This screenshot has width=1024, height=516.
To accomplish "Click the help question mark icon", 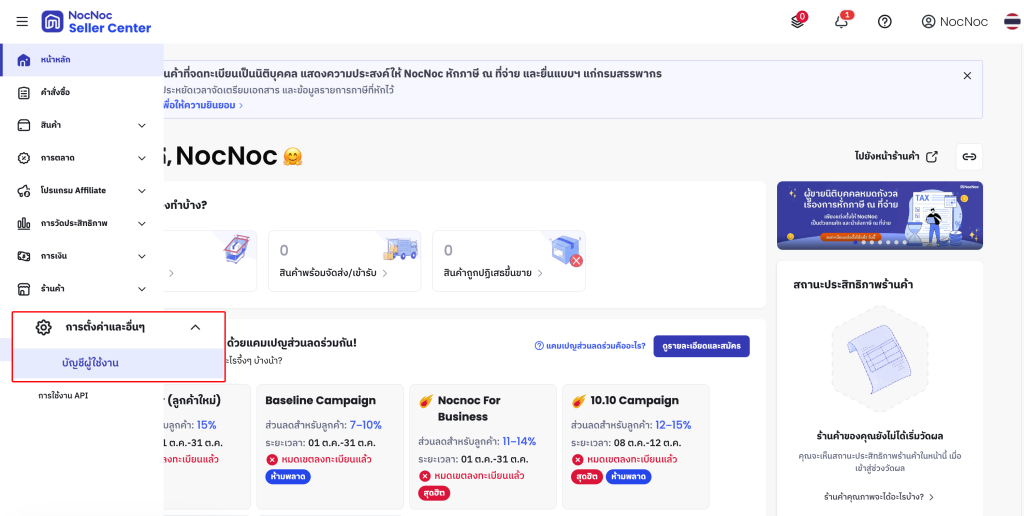I will 884,21.
